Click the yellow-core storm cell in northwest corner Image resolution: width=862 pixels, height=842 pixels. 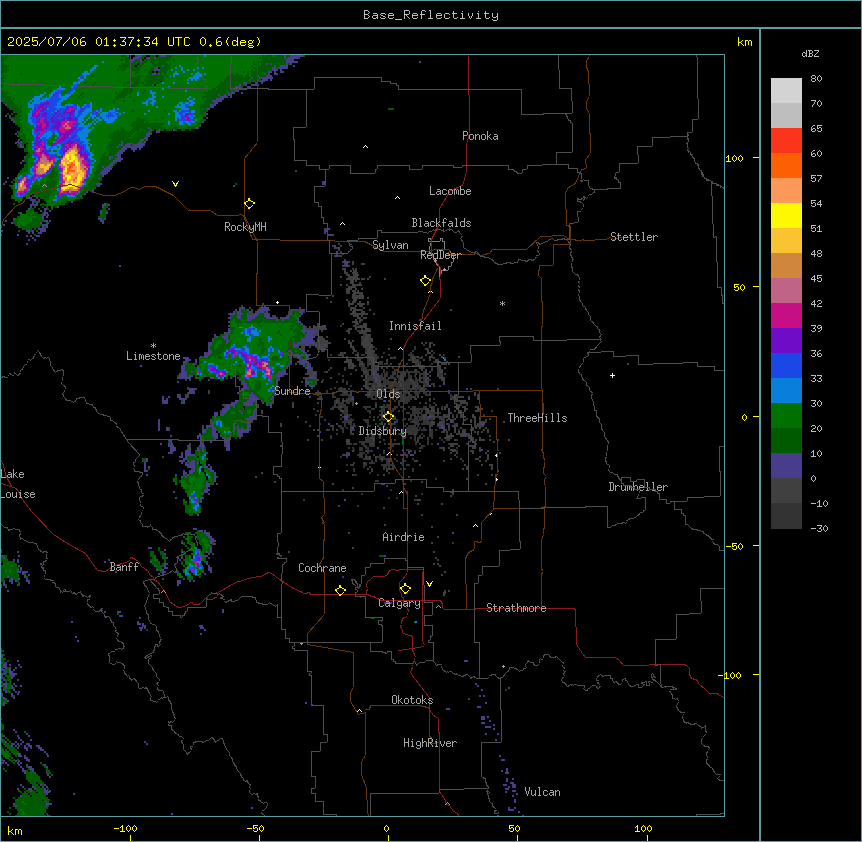(x=72, y=169)
